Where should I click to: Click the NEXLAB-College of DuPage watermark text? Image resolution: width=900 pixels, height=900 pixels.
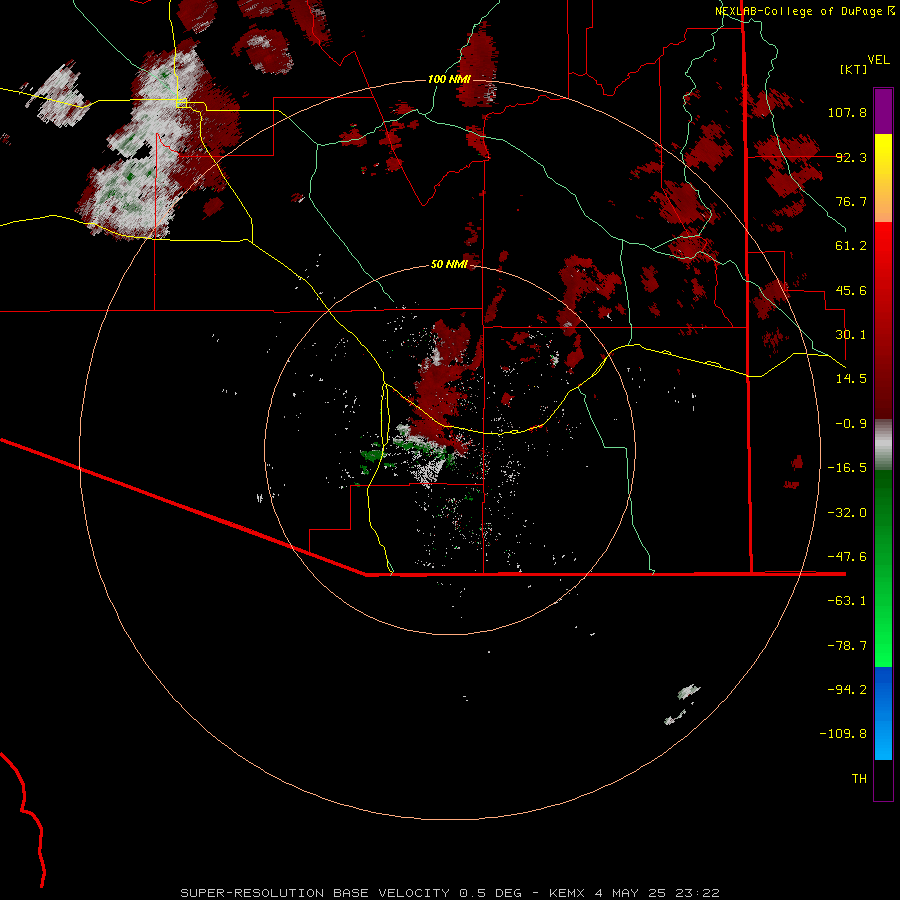click(805, 11)
